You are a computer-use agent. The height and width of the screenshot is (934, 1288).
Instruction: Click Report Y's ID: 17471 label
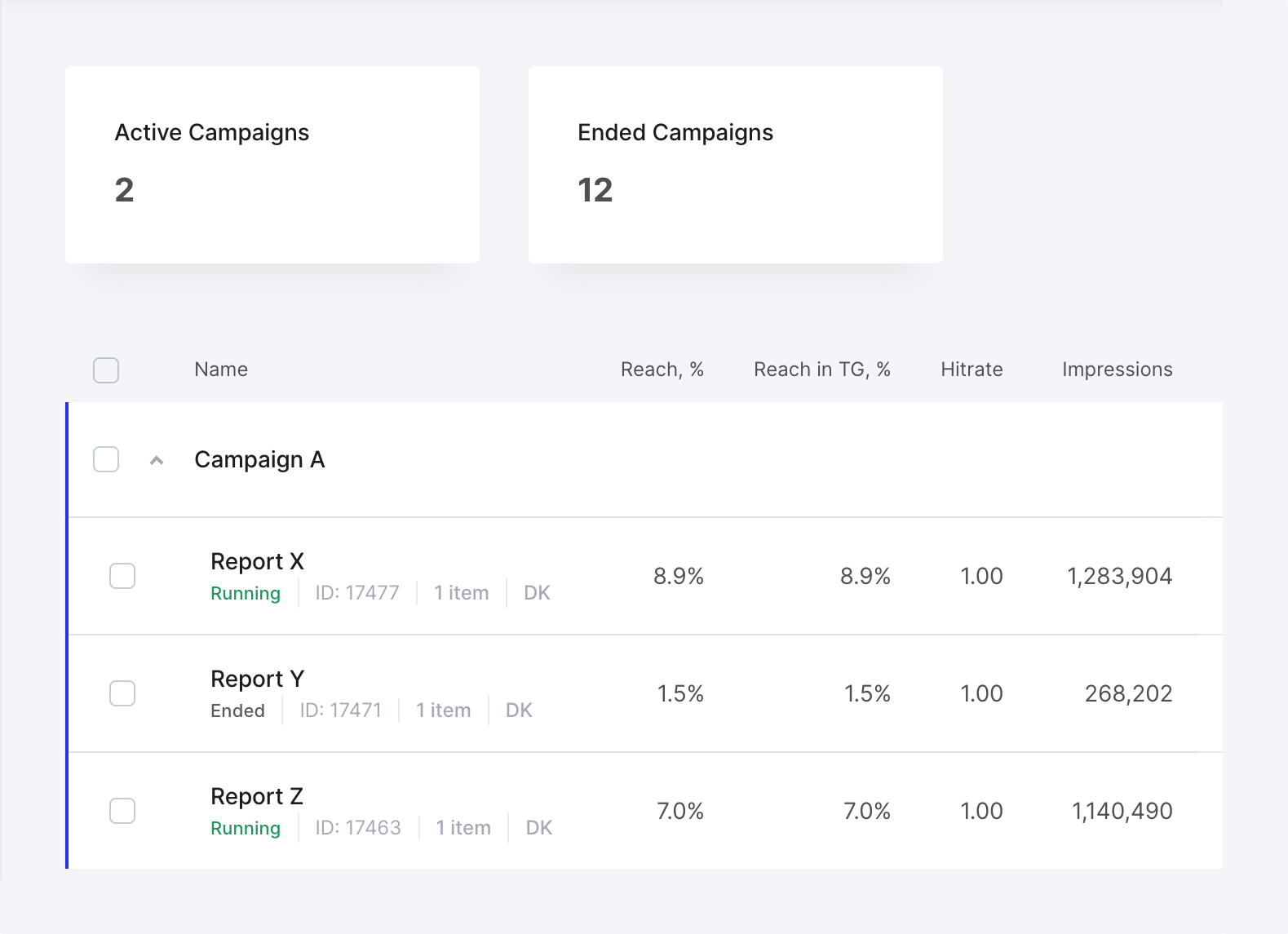click(x=341, y=710)
